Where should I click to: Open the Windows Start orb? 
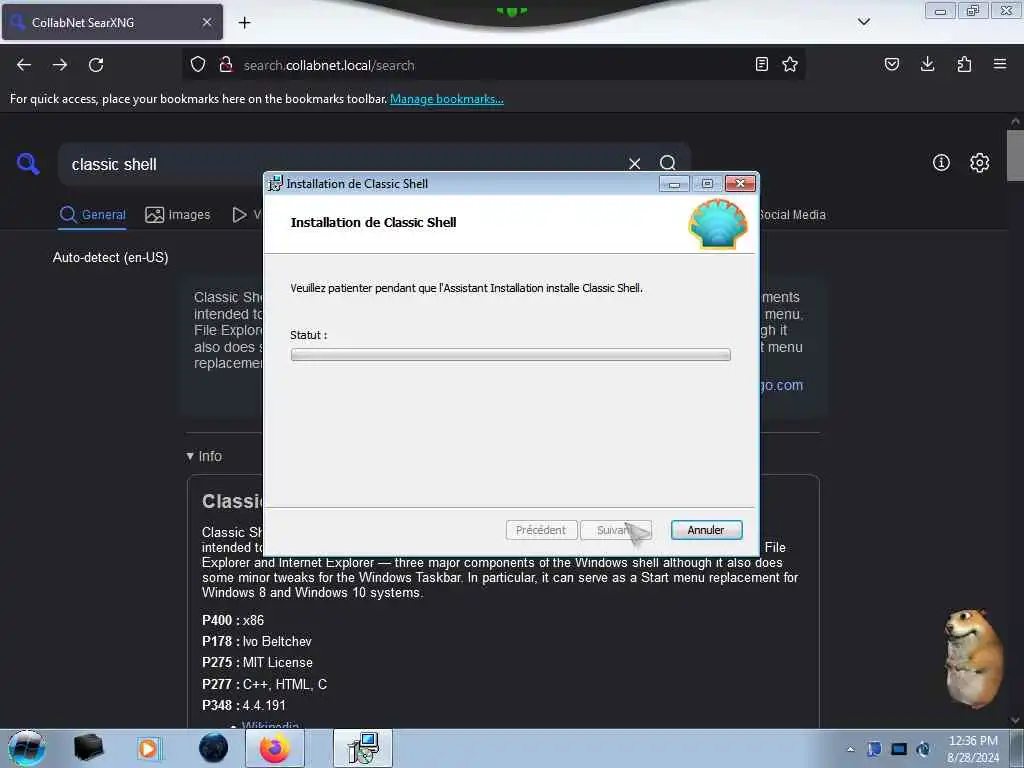pos(26,748)
